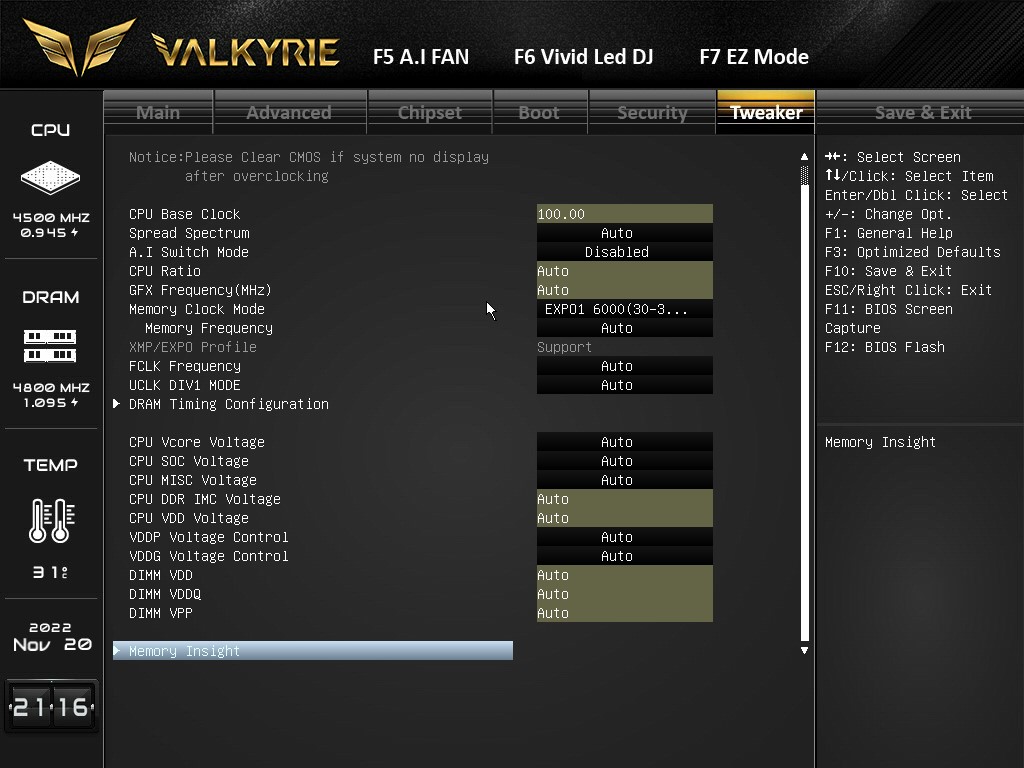This screenshot has width=1024, height=768.
Task: Edit CPU VDD Voltage field
Action: click(625, 518)
